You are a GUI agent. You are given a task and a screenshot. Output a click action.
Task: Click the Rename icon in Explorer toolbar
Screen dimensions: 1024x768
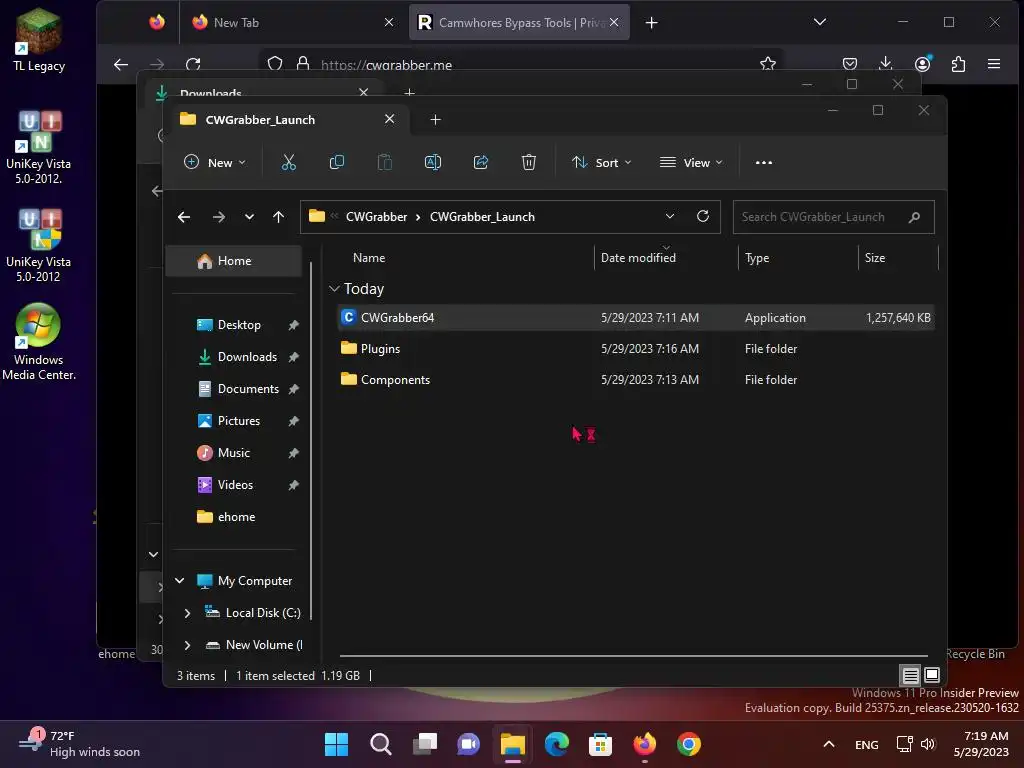433,163
